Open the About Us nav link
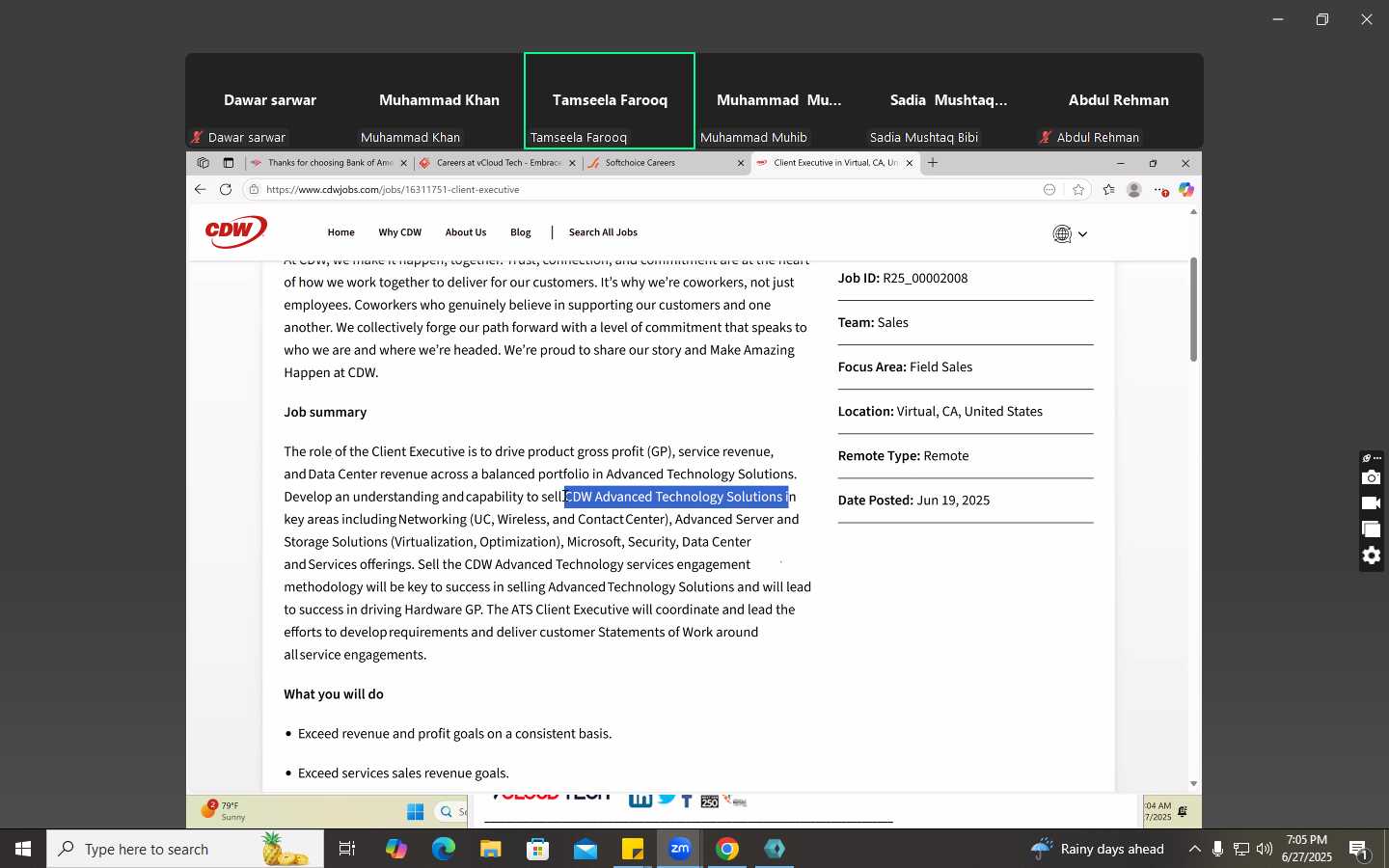 point(465,232)
